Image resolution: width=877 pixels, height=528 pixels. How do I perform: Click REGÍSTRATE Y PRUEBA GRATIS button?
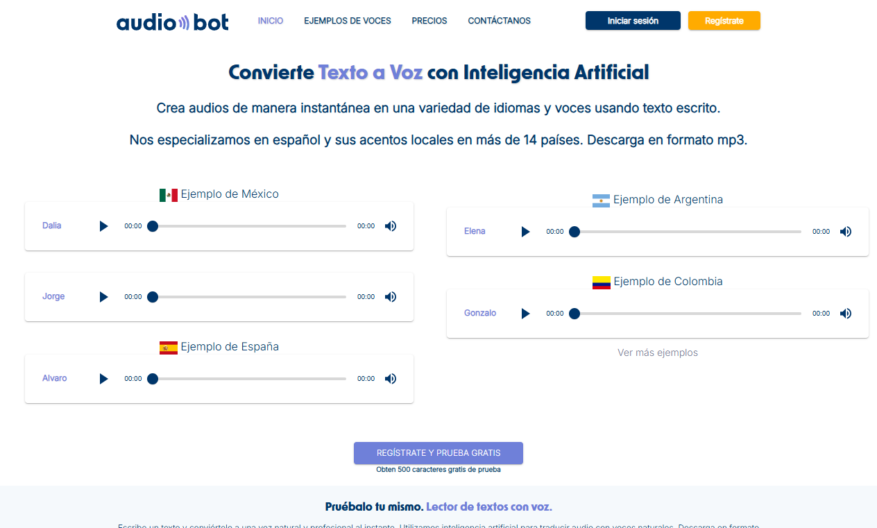[x=438, y=453]
